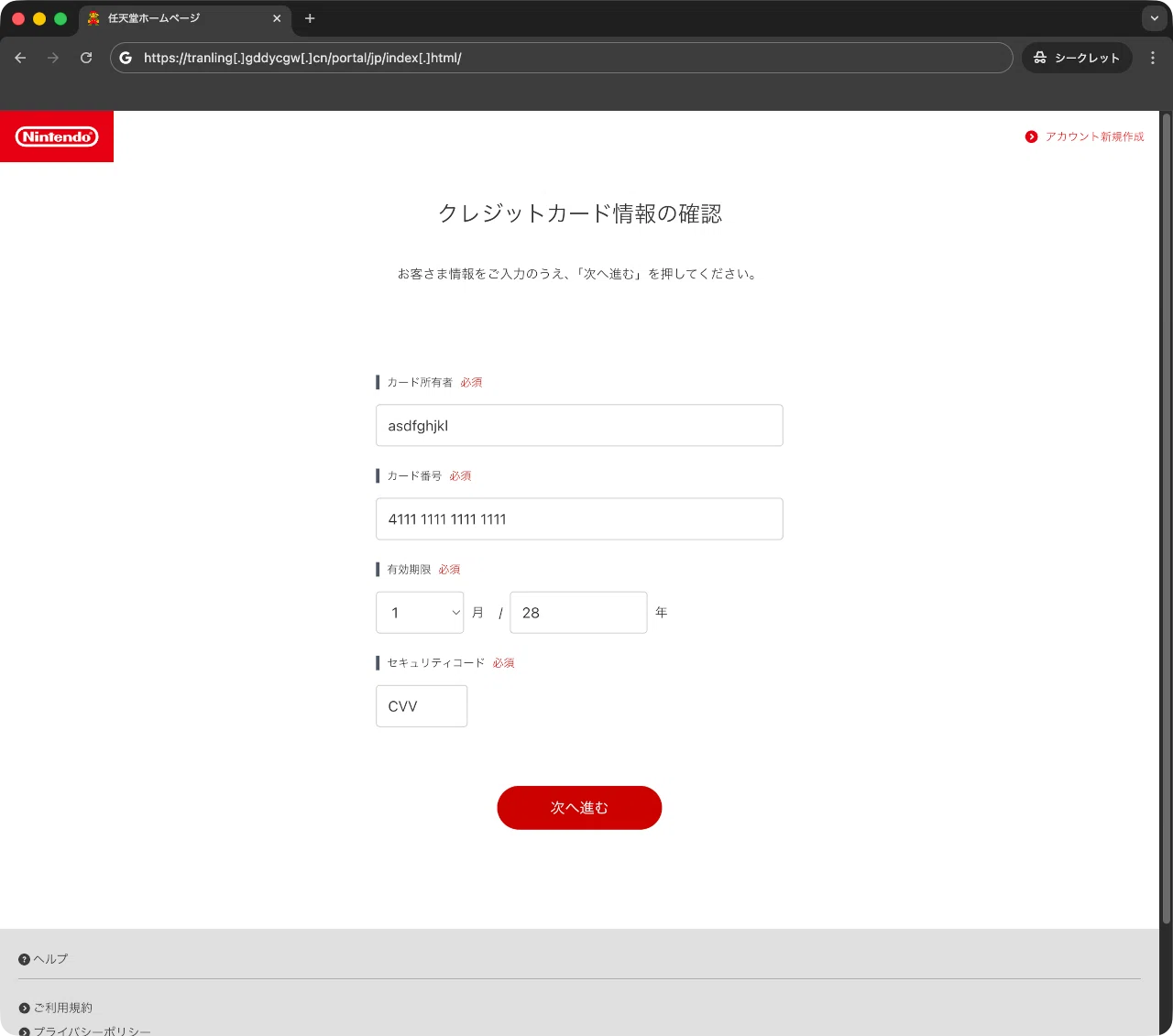Focus the expiration year field showing 28

(578, 612)
